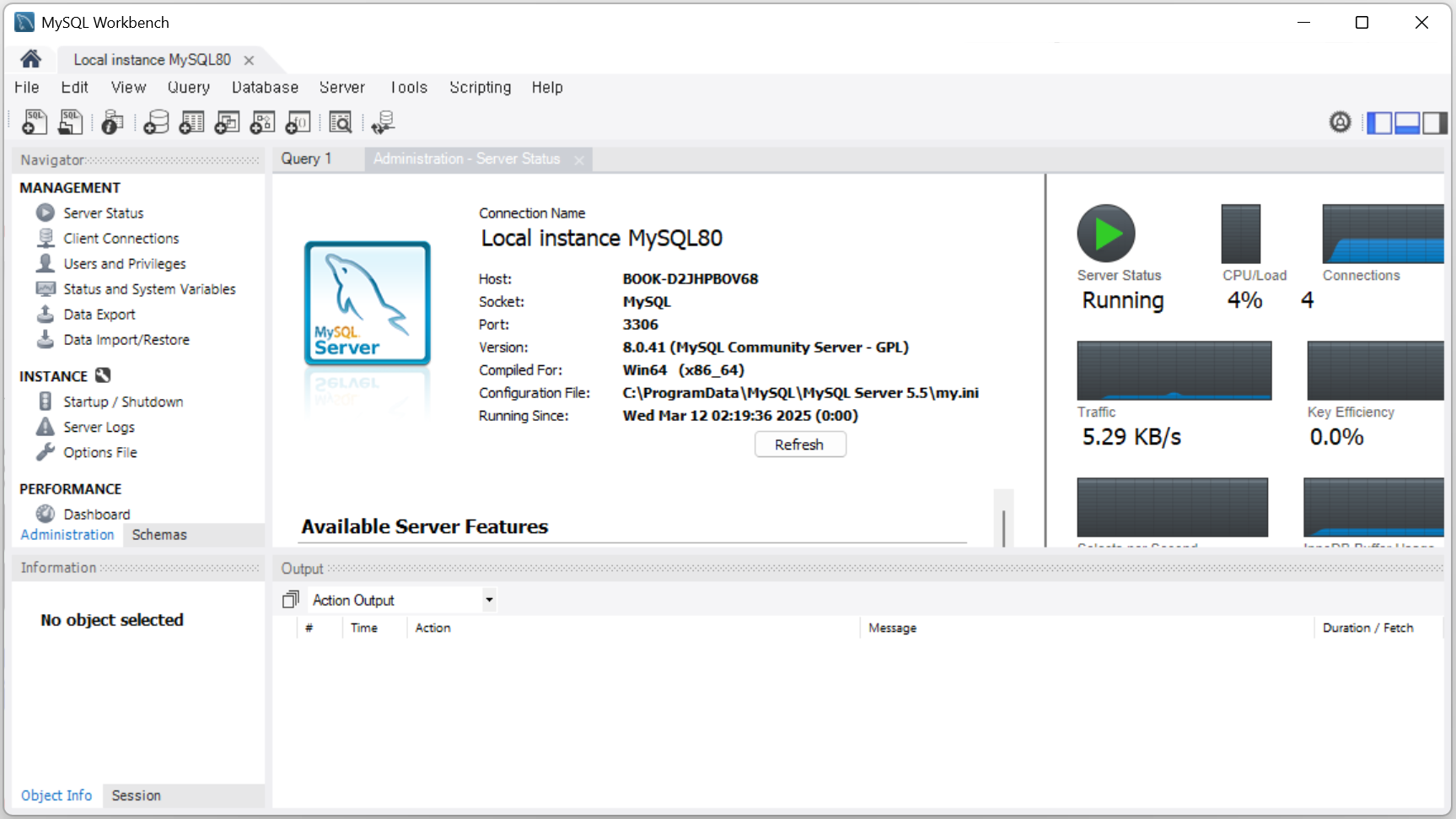Click the green Running status play indicator
1456x819 pixels.
click(1106, 234)
